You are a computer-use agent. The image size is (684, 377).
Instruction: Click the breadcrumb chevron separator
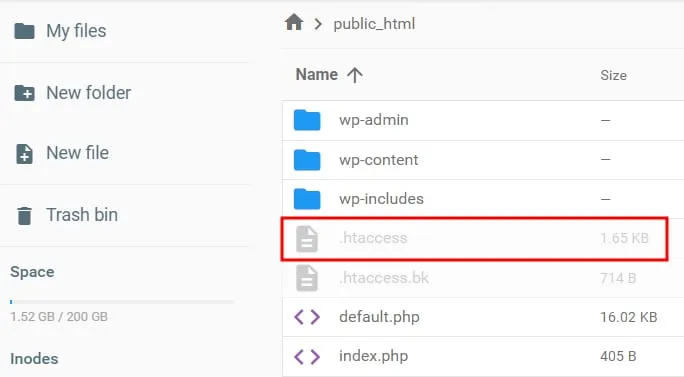click(318, 24)
